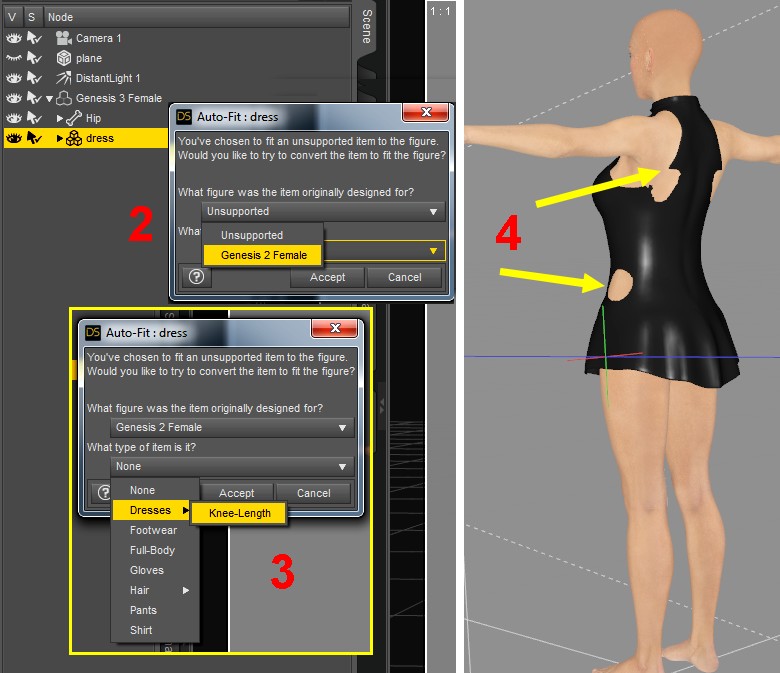This screenshot has height=673, width=780.
Task: Accept in lower Auto-Fit dialog
Action: (x=237, y=493)
